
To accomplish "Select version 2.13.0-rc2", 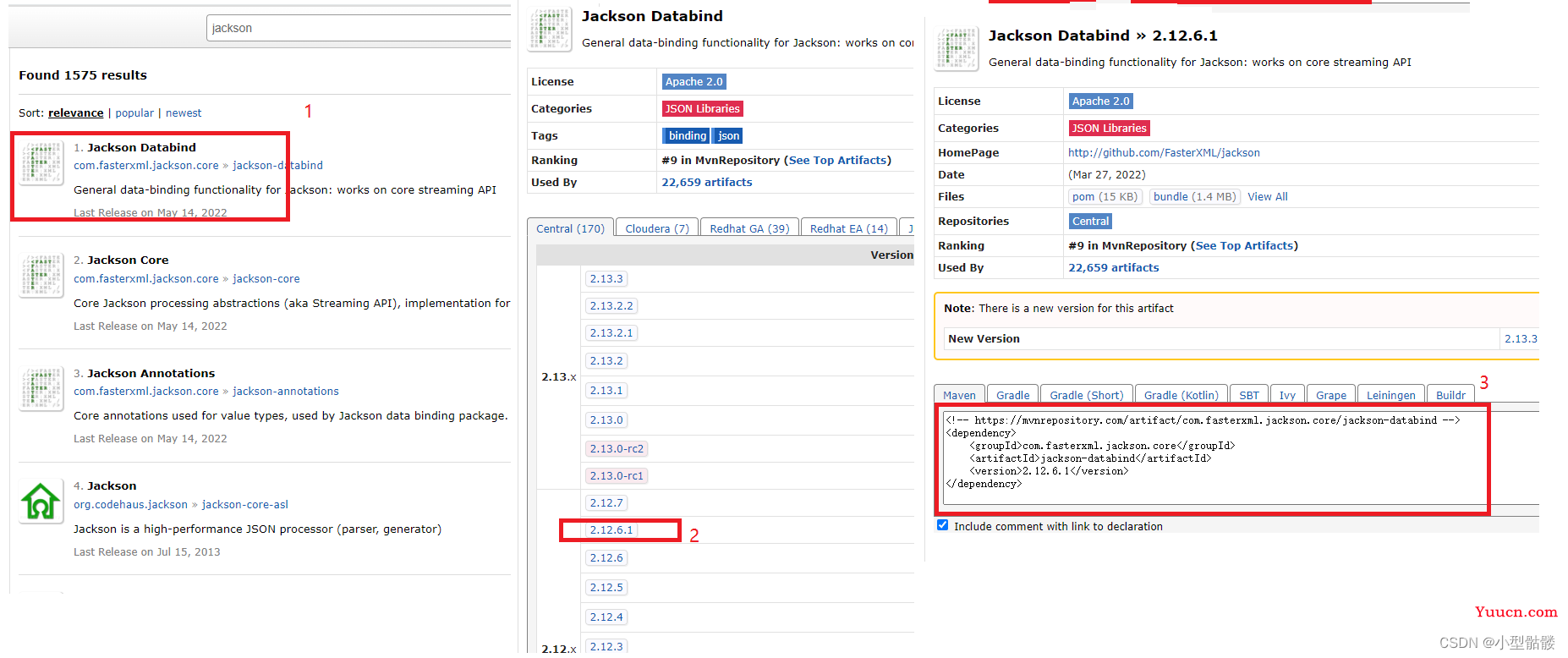I will (617, 448).
